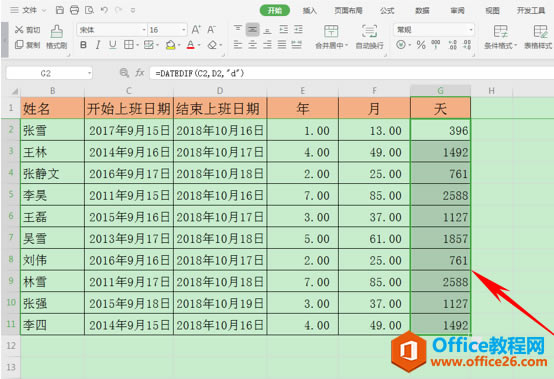Toggle Bottom align for cells
The width and height of the screenshot is (554, 379).
click(267, 30)
